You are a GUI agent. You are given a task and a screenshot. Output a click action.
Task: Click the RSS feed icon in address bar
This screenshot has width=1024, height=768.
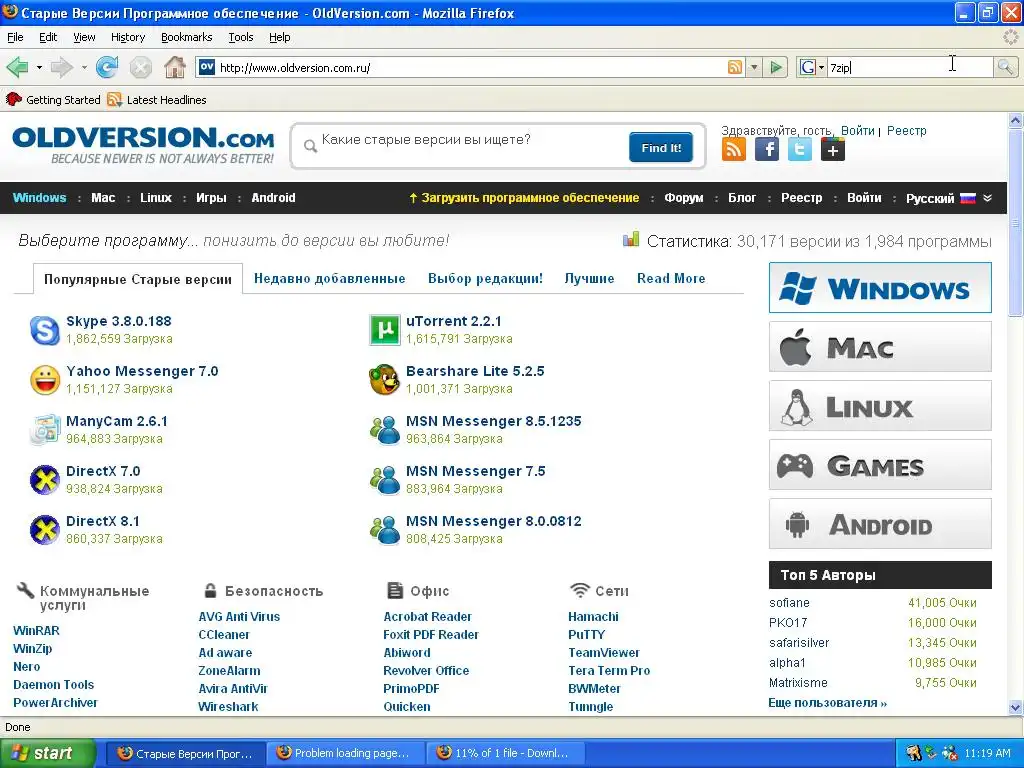[735, 67]
